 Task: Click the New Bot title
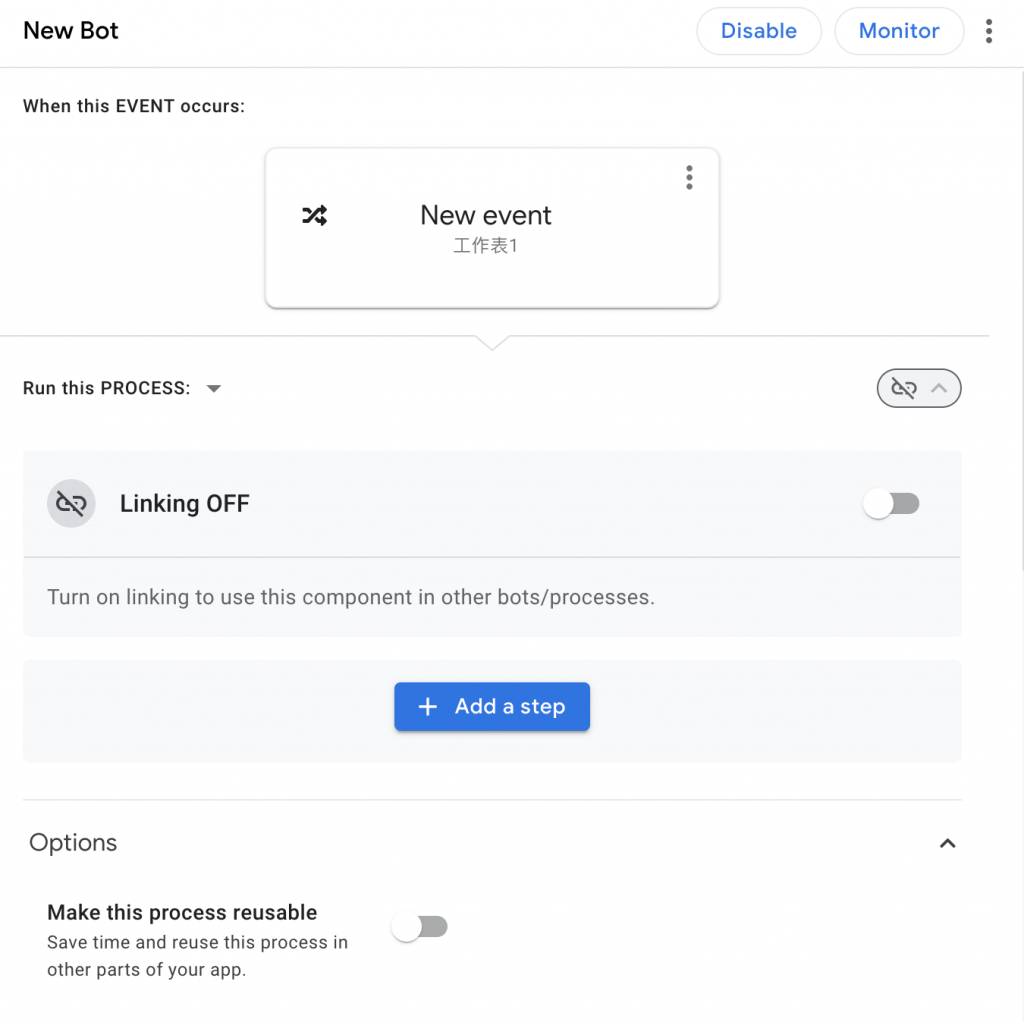71,31
